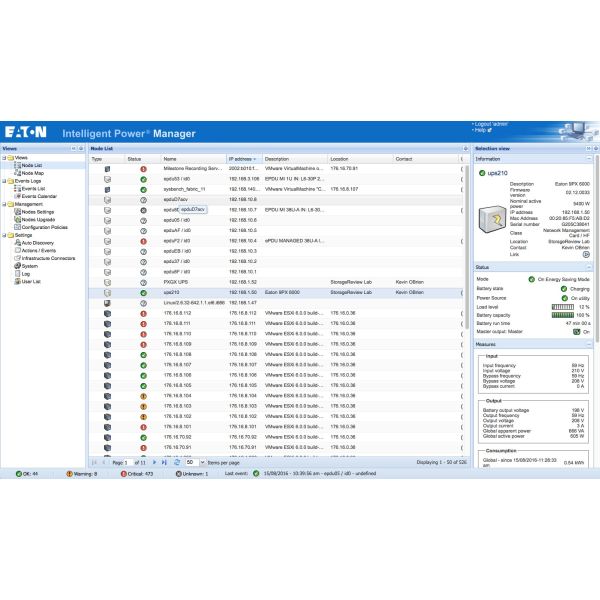Click the Views panel gear icon
Image resolution: width=600 pixels, height=600 pixels.
point(81,148)
